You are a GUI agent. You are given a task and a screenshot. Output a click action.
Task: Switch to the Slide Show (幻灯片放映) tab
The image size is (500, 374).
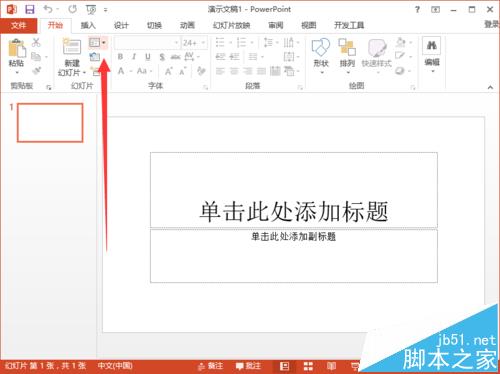pyautogui.click(x=232, y=25)
